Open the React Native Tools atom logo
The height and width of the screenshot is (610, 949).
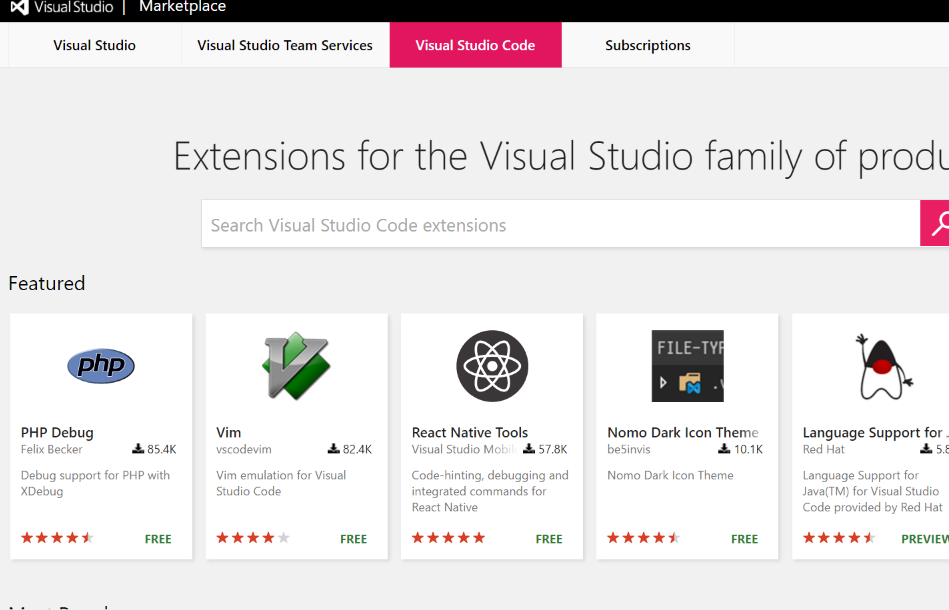click(x=492, y=366)
